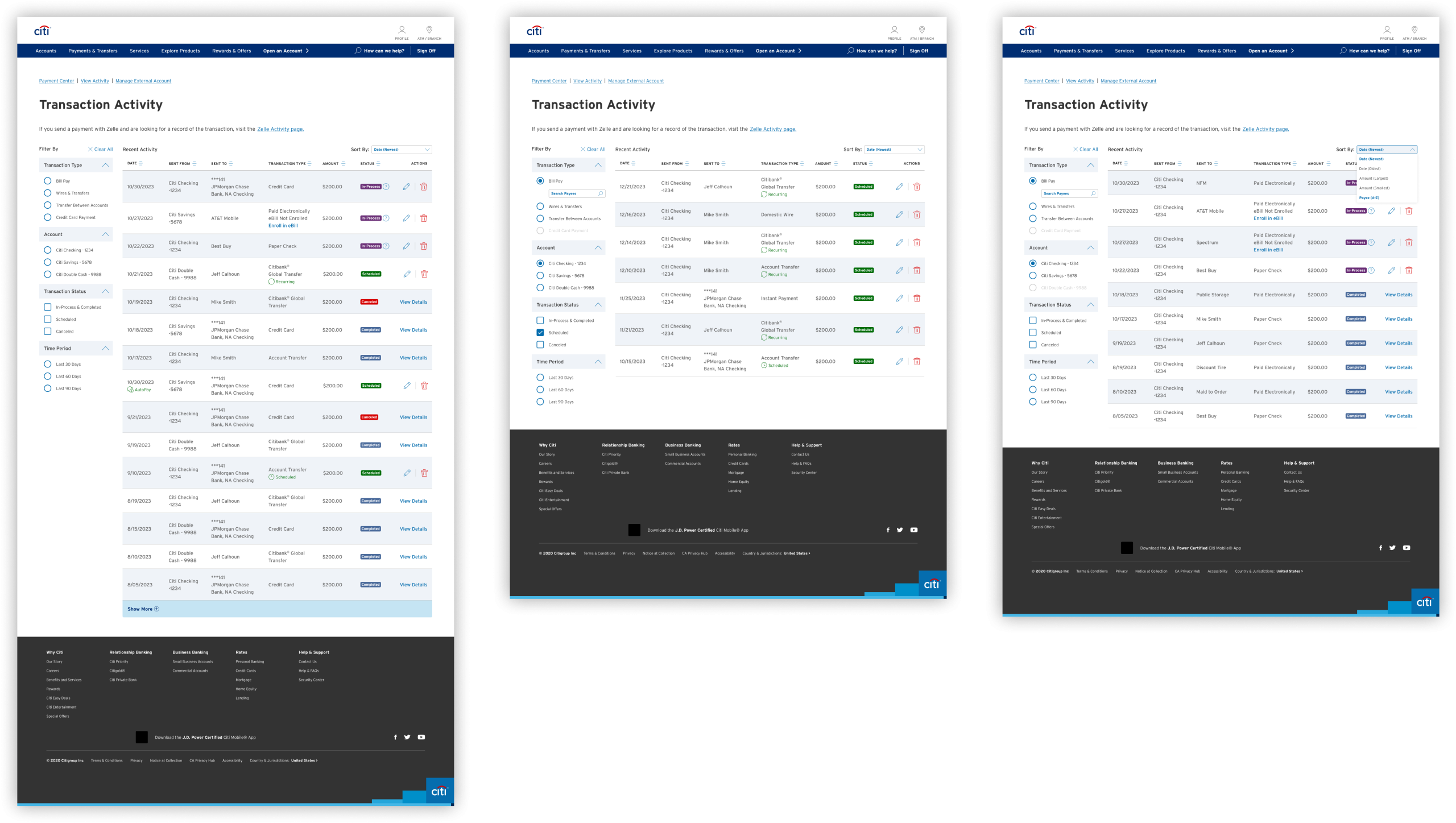Select the unselected Bill Pay radio button

[x=48, y=181]
